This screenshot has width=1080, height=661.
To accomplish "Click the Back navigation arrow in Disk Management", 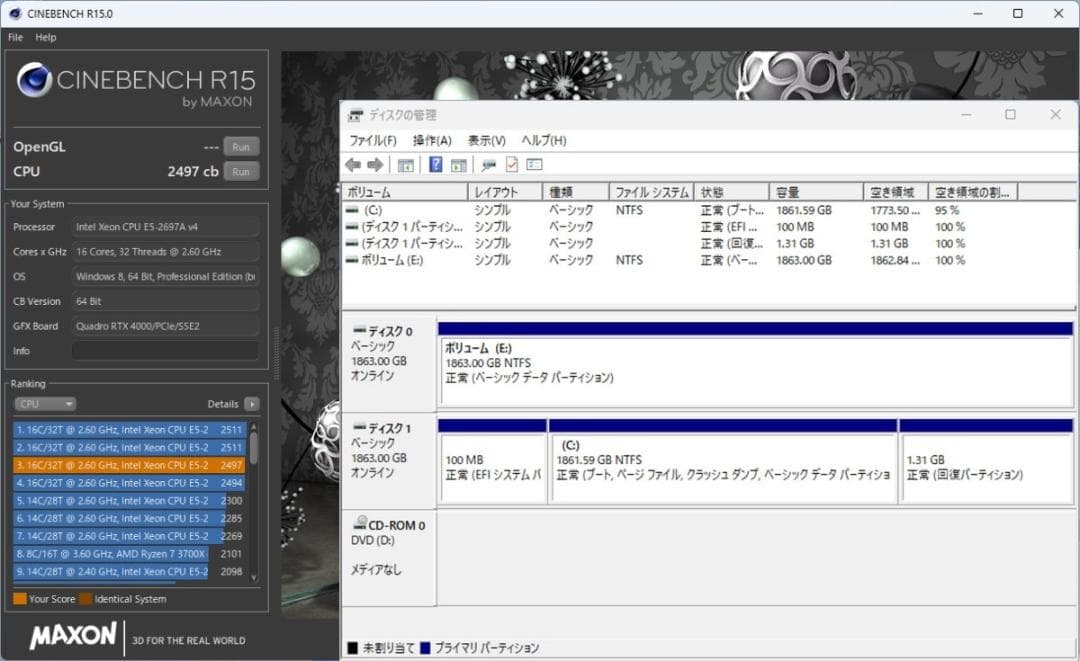I will pos(354,165).
